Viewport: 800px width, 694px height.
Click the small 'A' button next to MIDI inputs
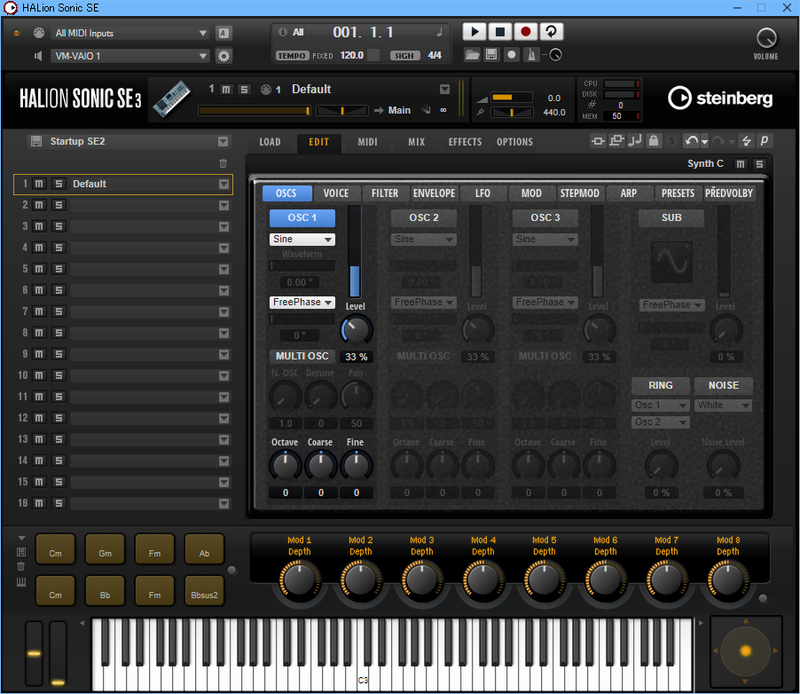point(223,33)
